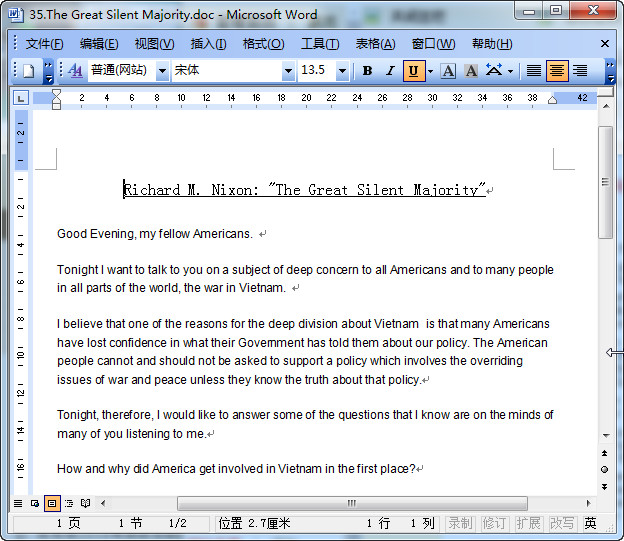Open the Styles and Formatting pane icon
This screenshot has height=541, width=624.
(x=75, y=71)
